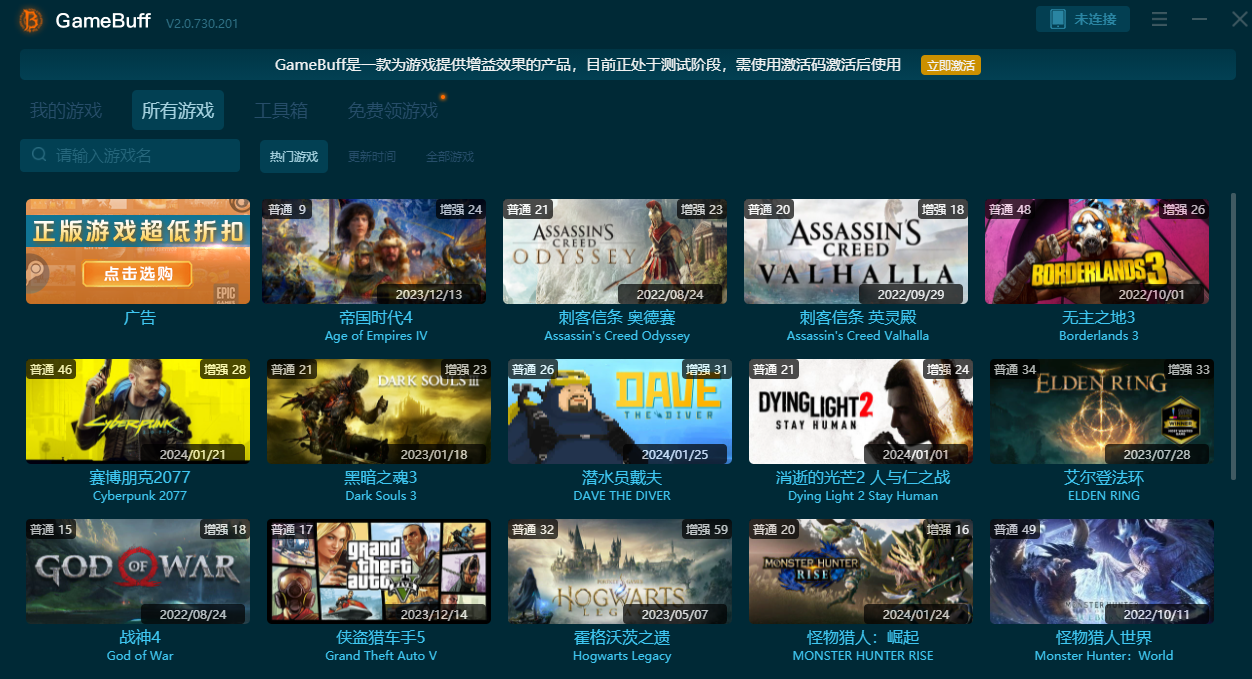
Task: Open the Dave the Diver cover
Action: pyautogui.click(x=620, y=411)
